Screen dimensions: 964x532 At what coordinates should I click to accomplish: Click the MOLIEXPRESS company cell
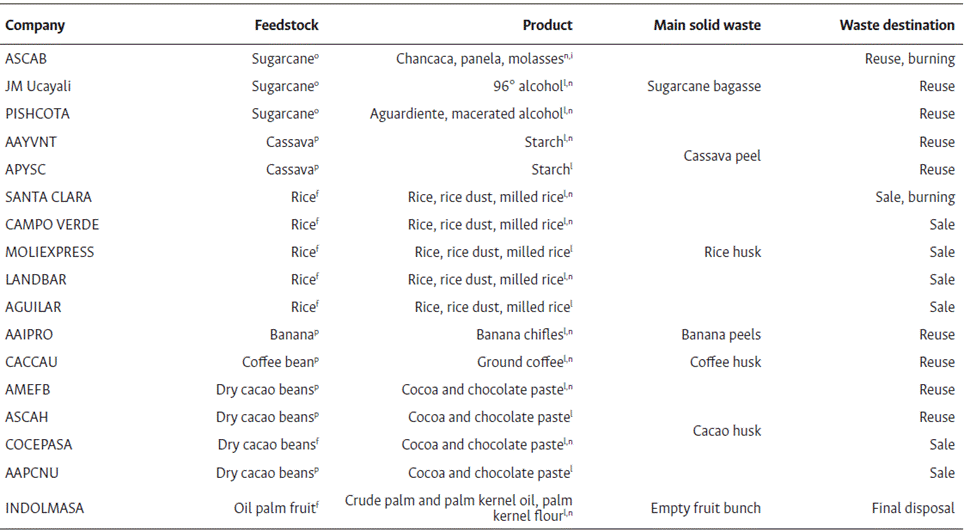click(x=50, y=252)
